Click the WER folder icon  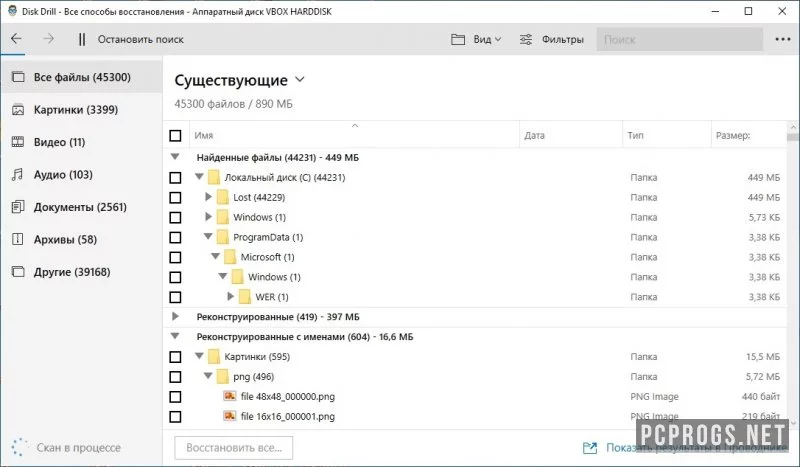click(245, 297)
